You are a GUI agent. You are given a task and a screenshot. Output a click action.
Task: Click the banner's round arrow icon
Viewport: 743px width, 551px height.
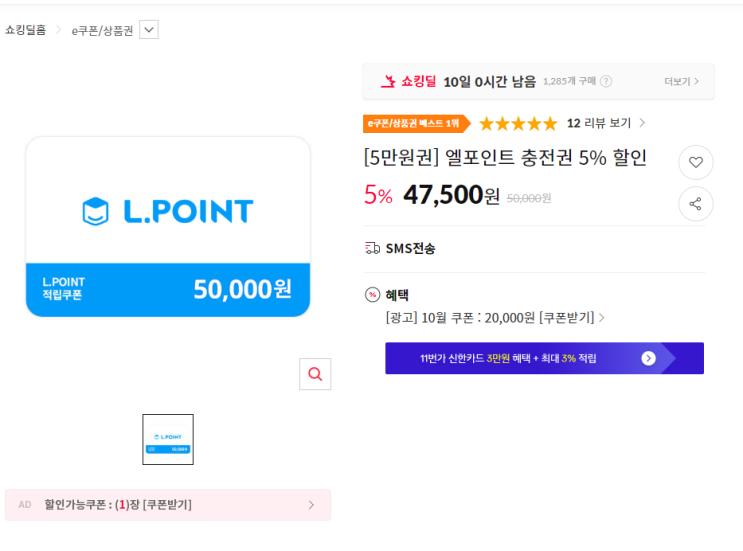point(648,358)
